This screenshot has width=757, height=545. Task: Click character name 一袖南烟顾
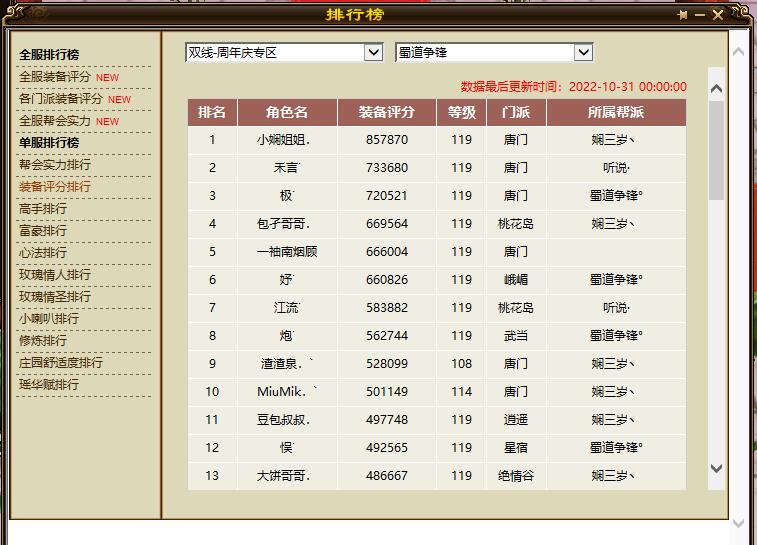(287, 252)
